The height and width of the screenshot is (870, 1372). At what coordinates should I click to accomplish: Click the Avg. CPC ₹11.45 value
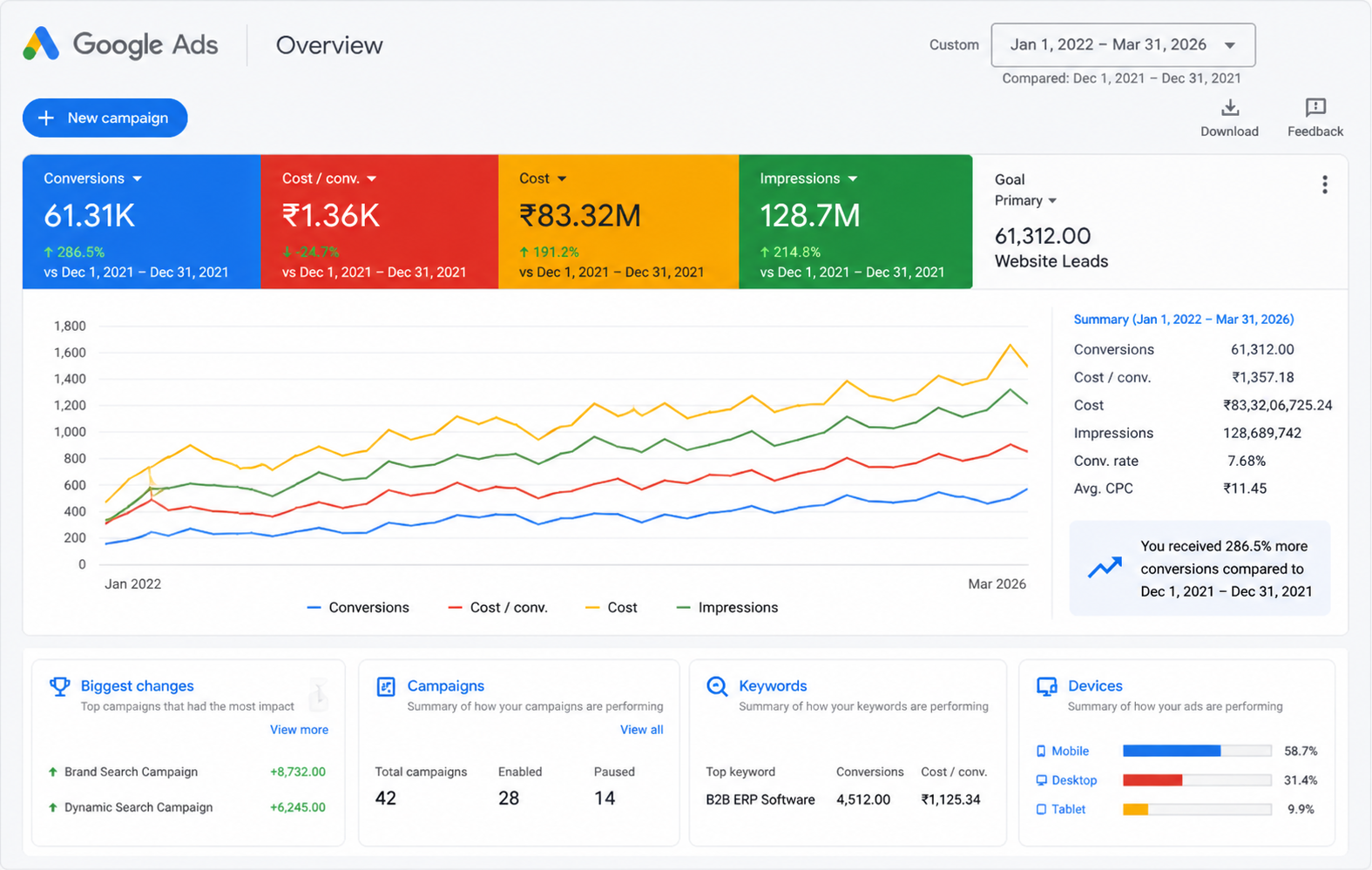1245,489
